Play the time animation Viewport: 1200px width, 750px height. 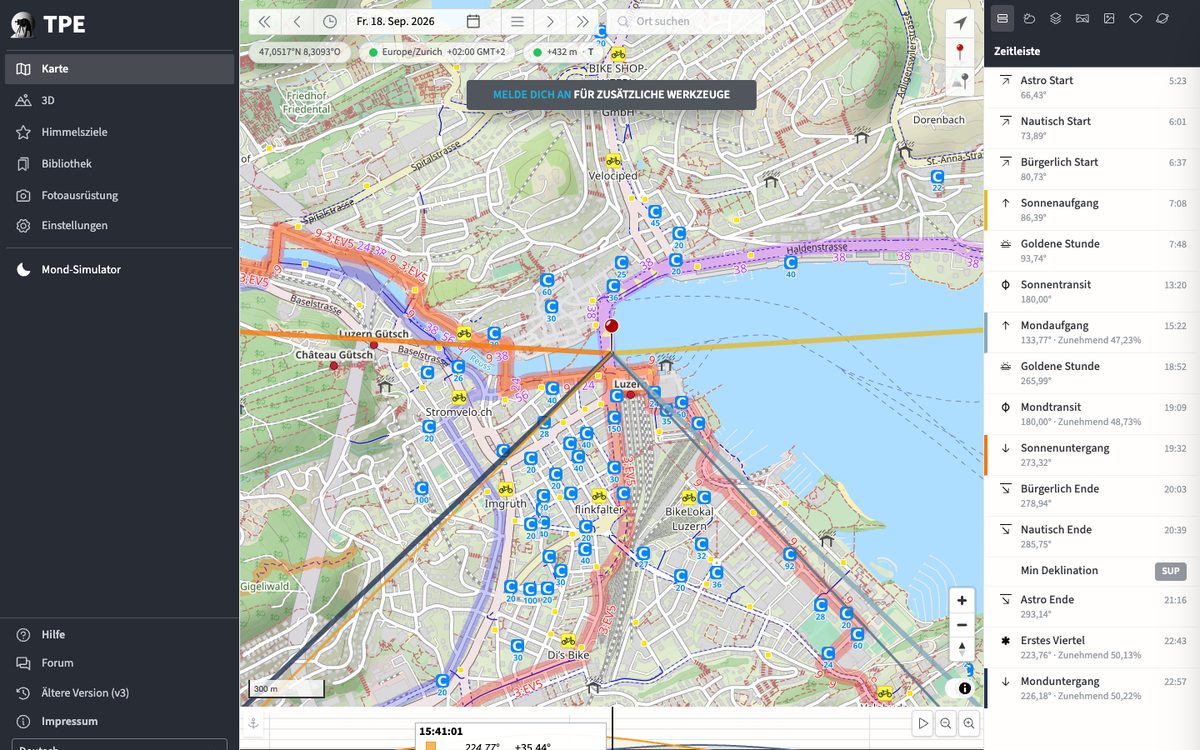(923, 723)
